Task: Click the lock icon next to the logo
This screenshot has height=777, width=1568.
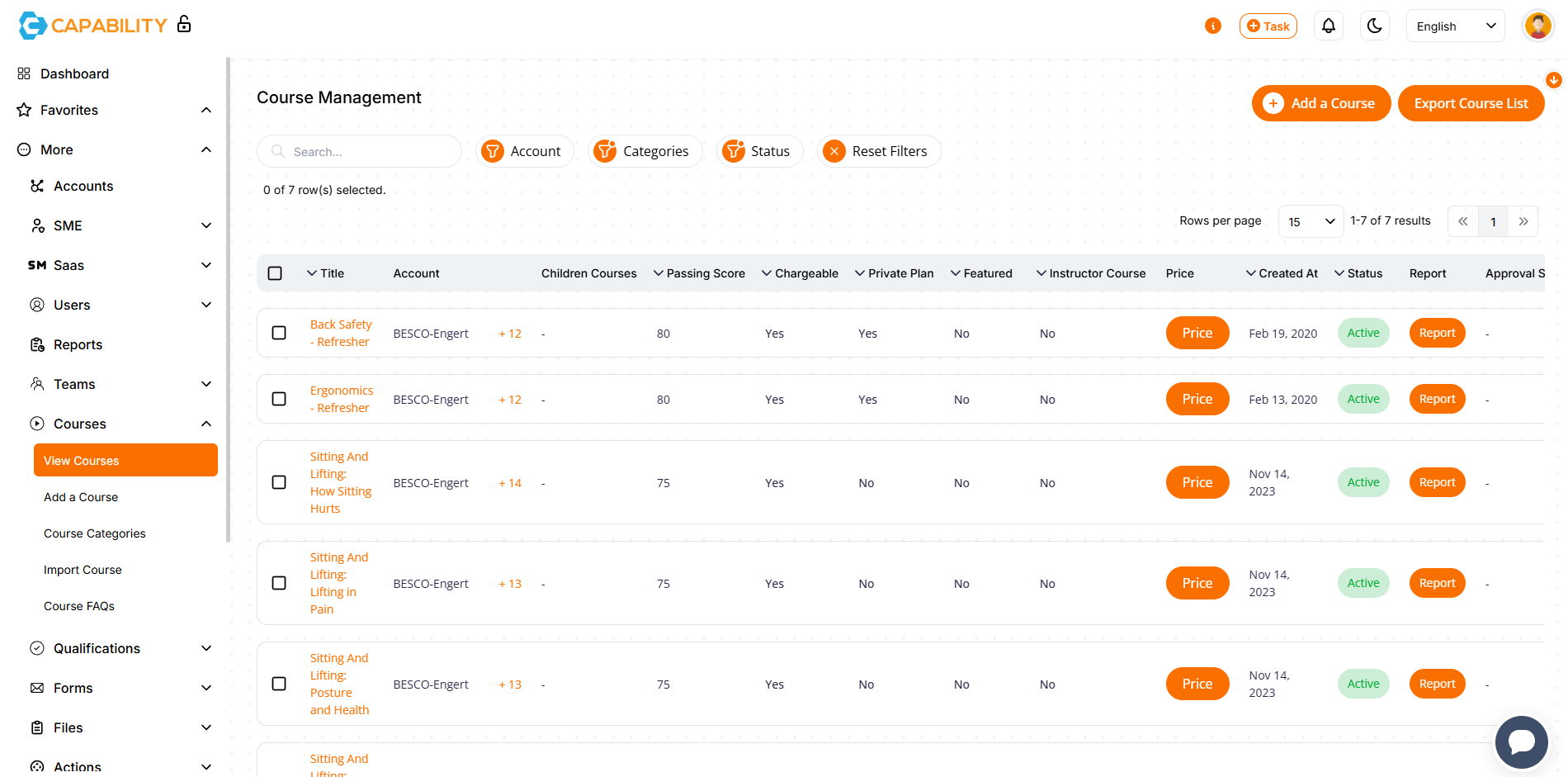Action: 183,25
